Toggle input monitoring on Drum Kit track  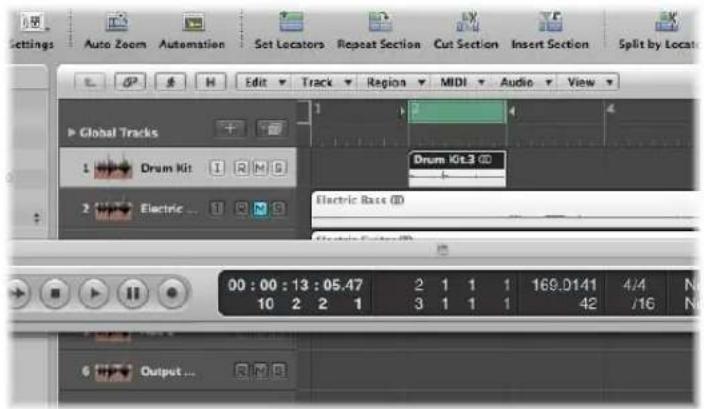(217, 168)
